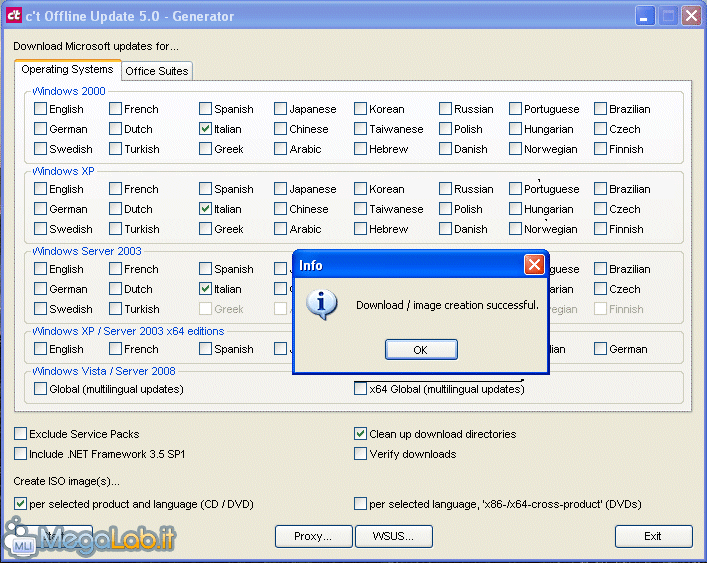
Task: Check per selected language cross-product DVDs
Action: coord(360,504)
